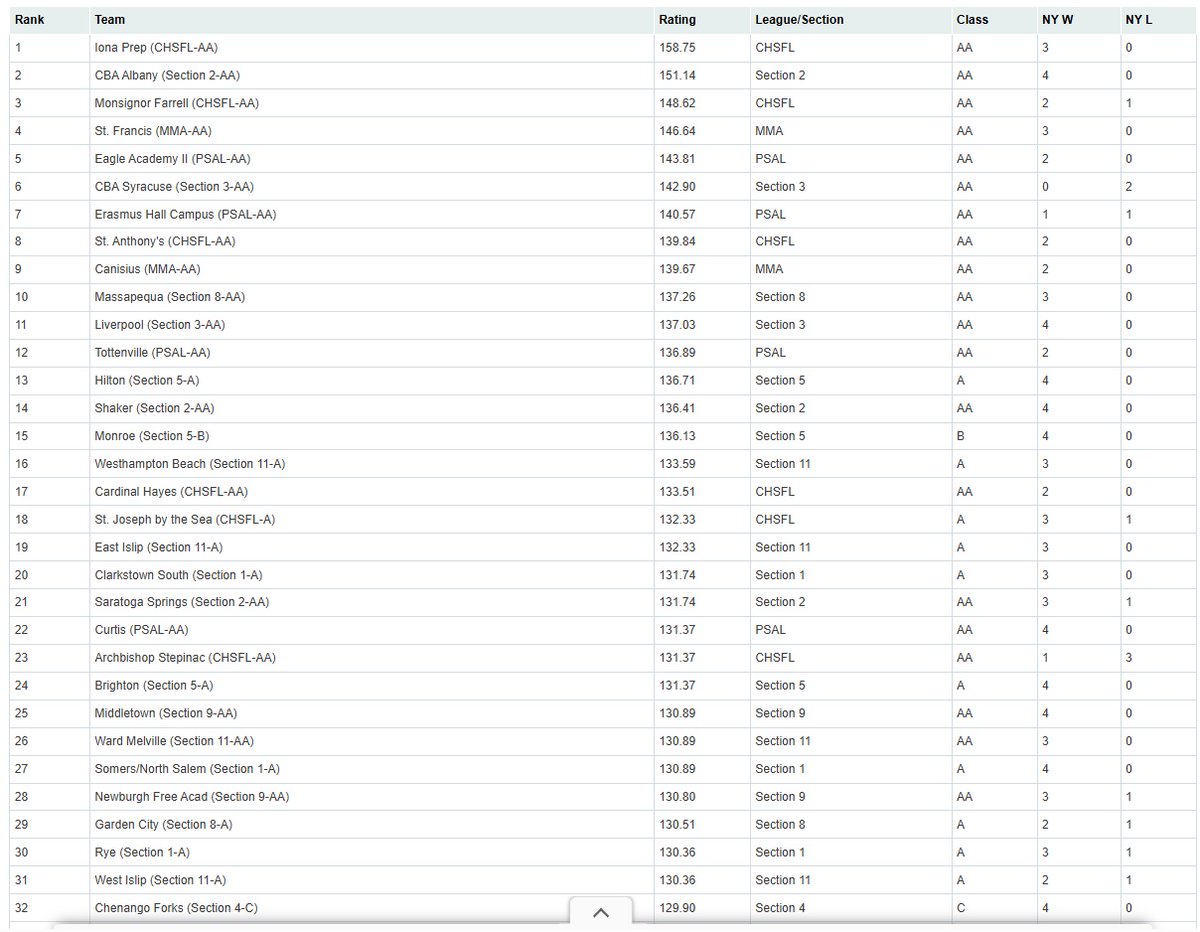Select the 146.64 rating cell
The width and height of the screenshot is (1200, 932).
tap(701, 131)
